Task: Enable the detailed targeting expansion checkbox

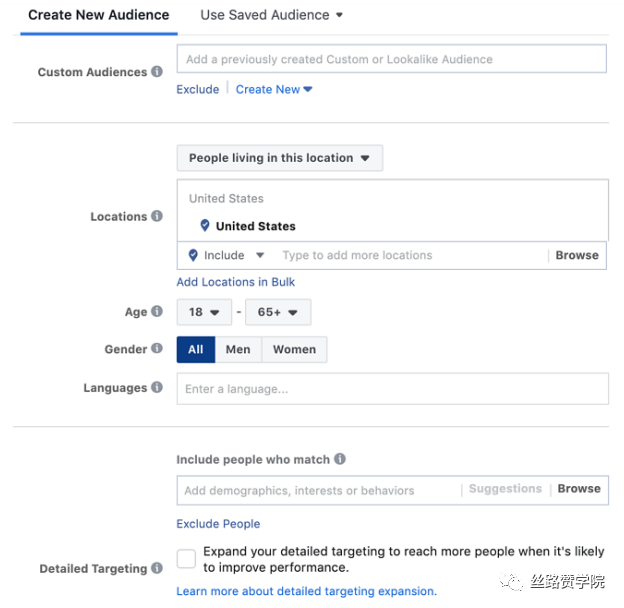Action: pos(186,559)
